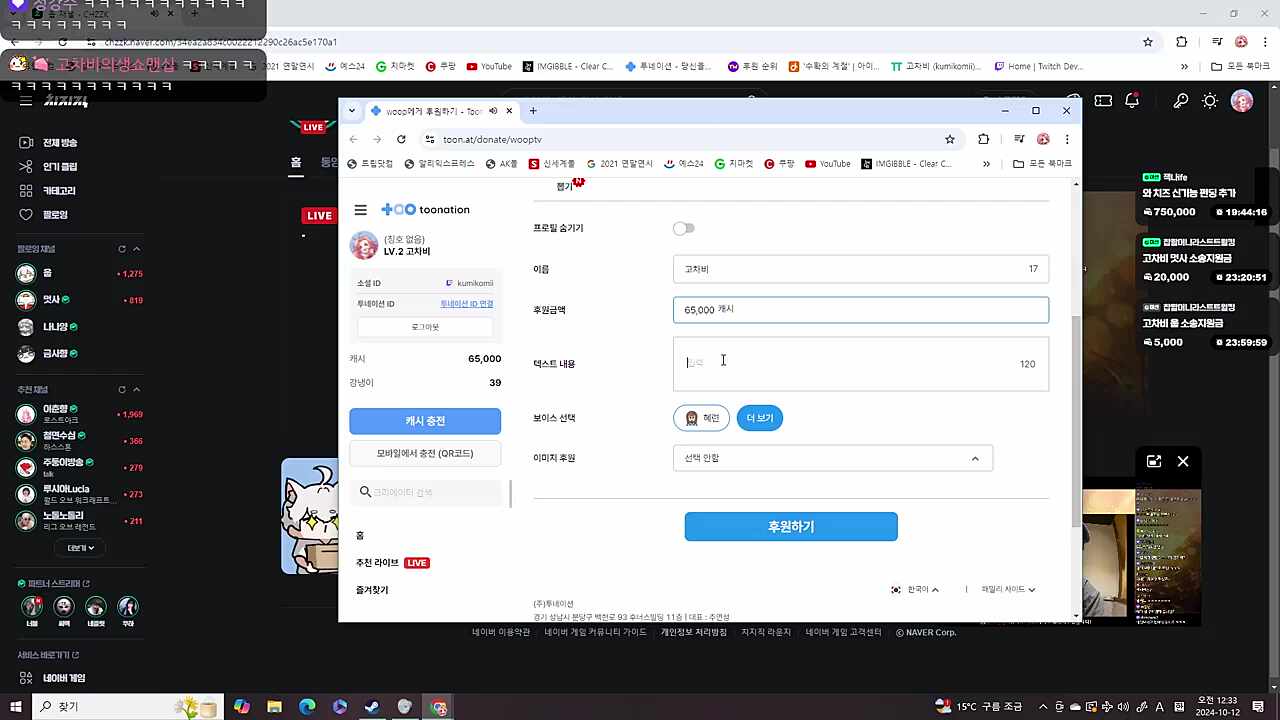The image size is (1280, 720).
Task: Close the mini player popup
Action: click(1183, 461)
